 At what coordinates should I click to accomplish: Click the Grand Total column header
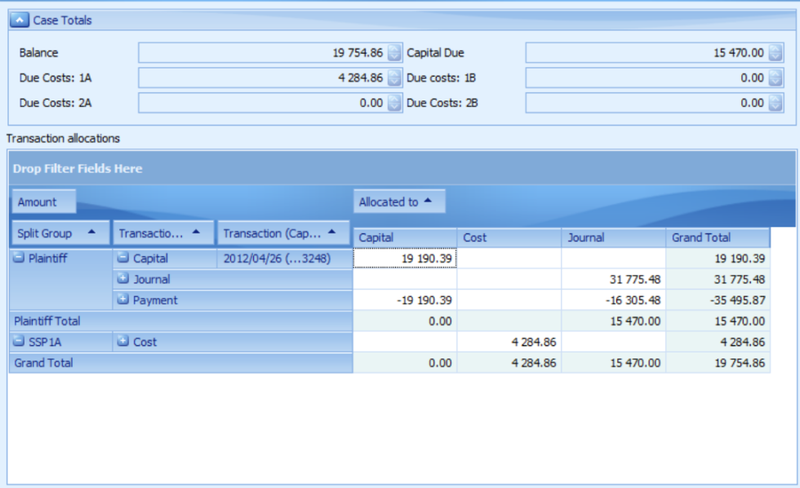coord(718,237)
